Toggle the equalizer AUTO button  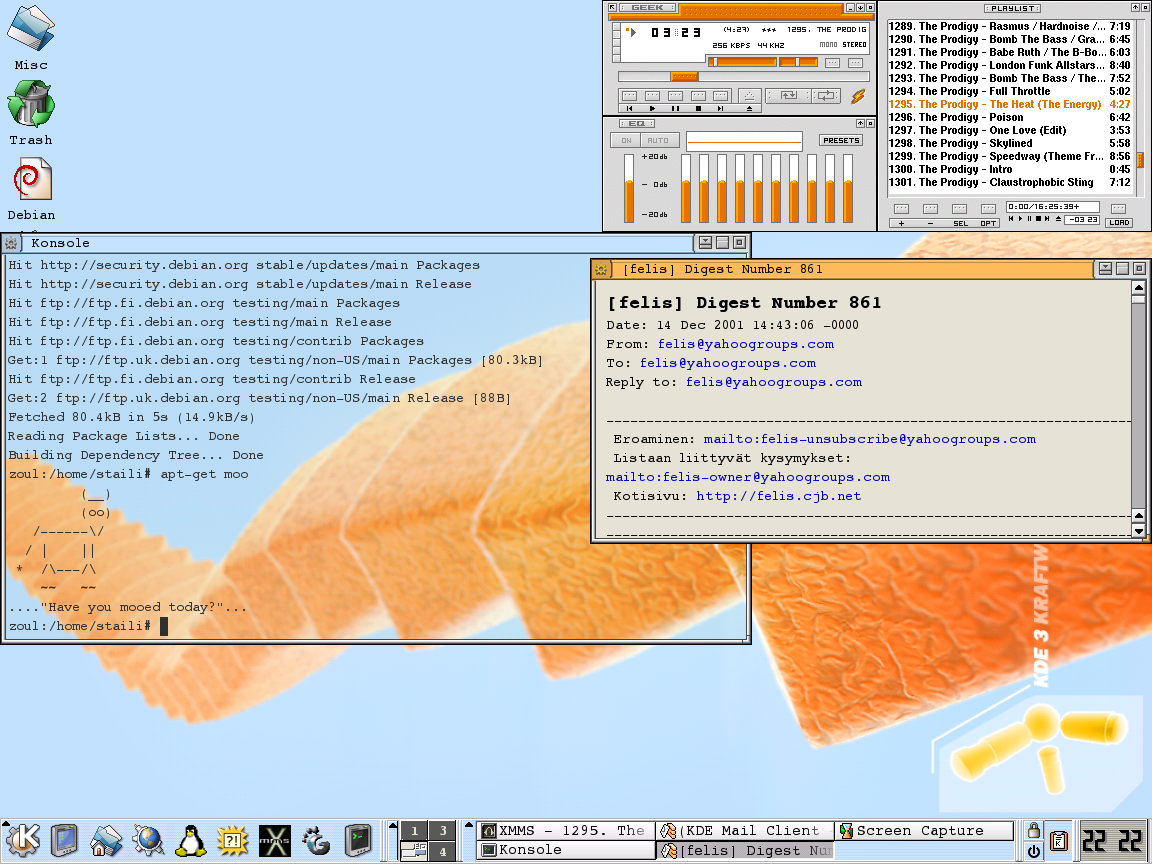(658, 140)
